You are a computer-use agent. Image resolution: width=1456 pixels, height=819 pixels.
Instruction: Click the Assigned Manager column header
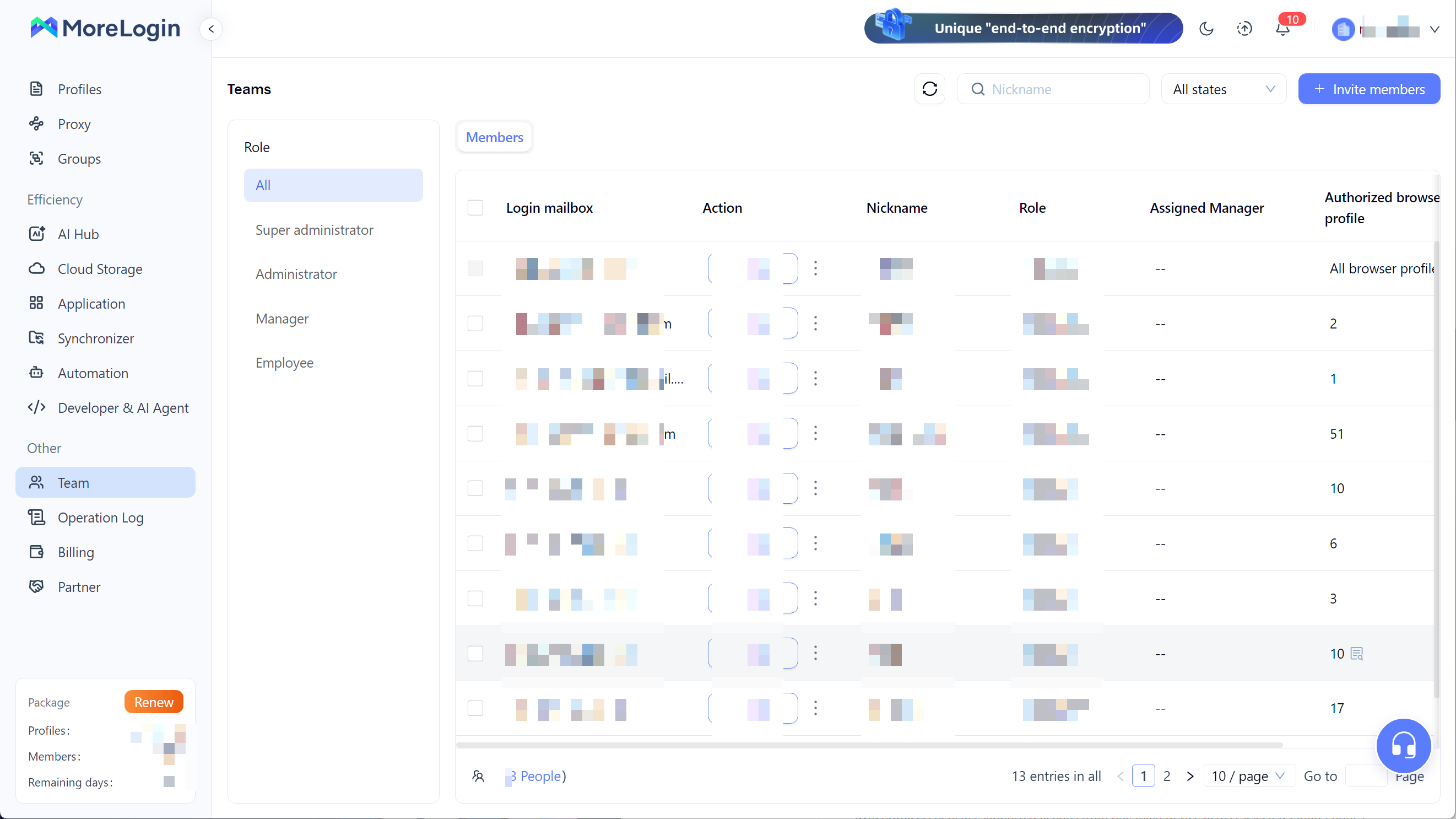[1207, 208]
